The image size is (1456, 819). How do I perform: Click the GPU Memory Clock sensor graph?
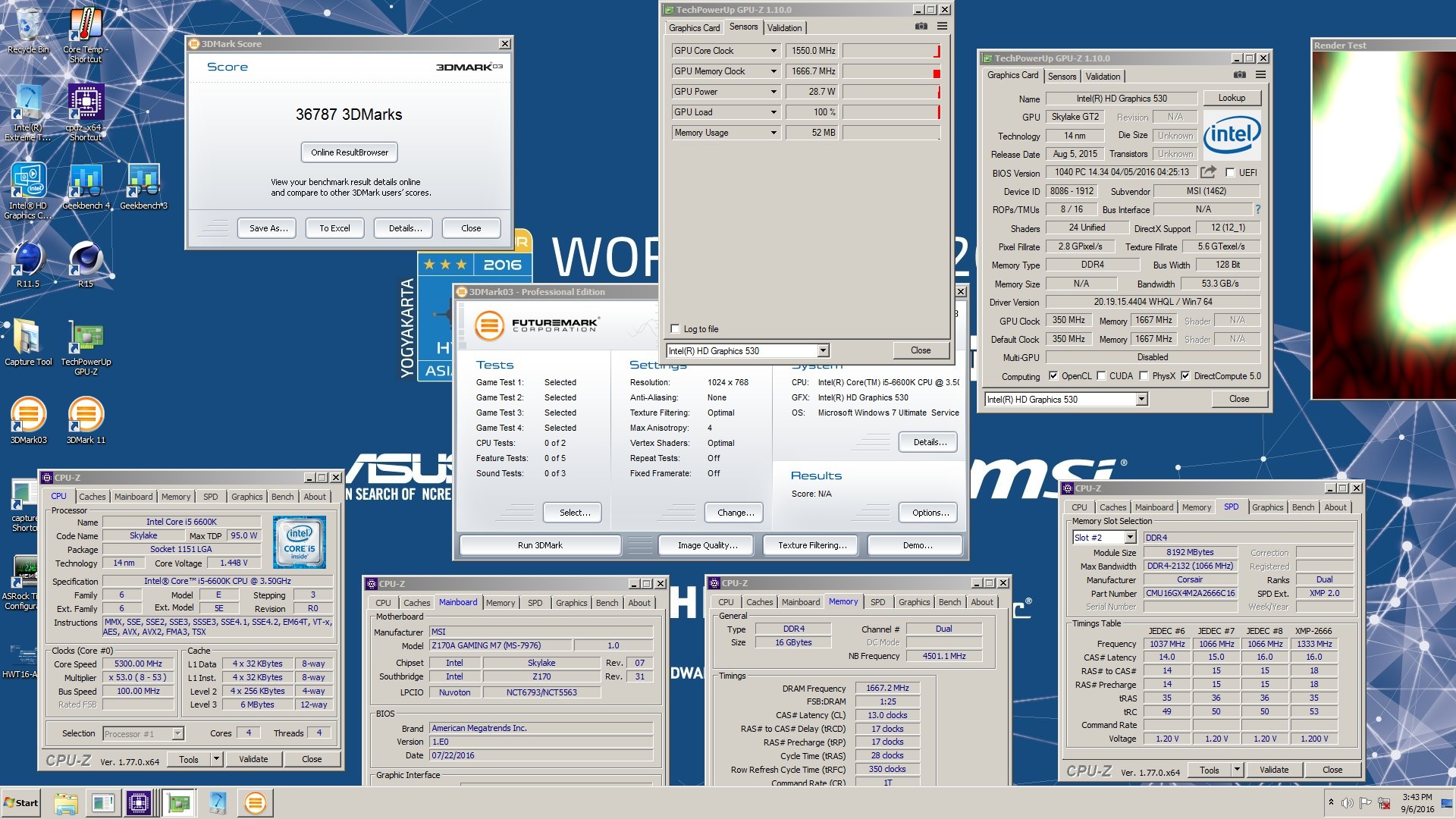point(891,71)
